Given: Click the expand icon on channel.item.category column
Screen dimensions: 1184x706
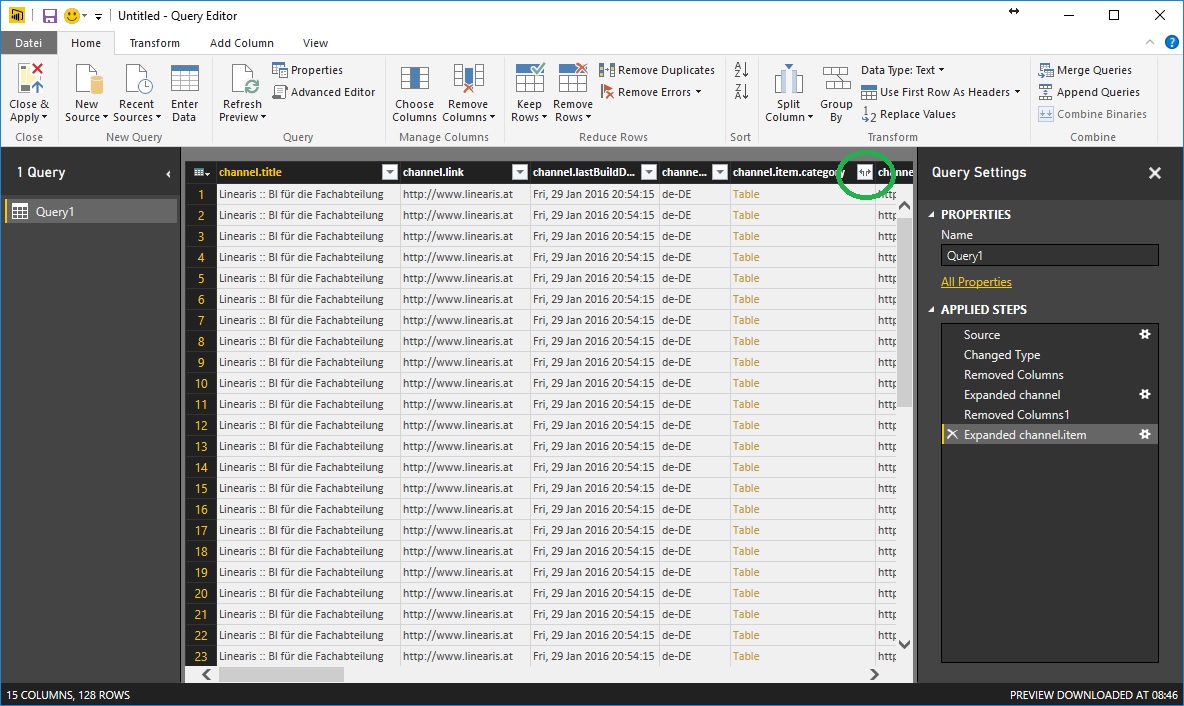Looking at the screenshot, I should click(865, 172).
